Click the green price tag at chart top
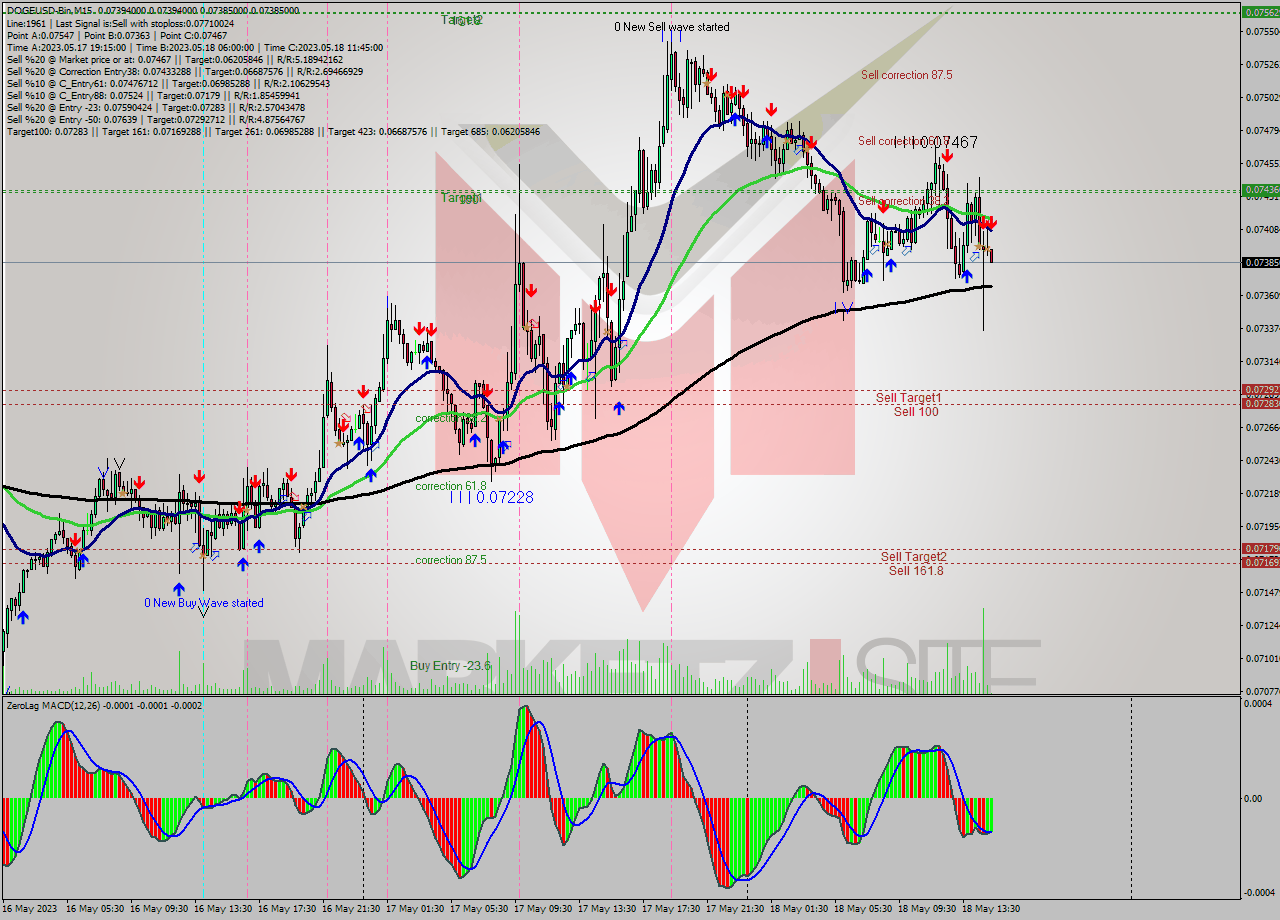The height and width of the screenshot is (920, 1280). [x=1260, y=12]
